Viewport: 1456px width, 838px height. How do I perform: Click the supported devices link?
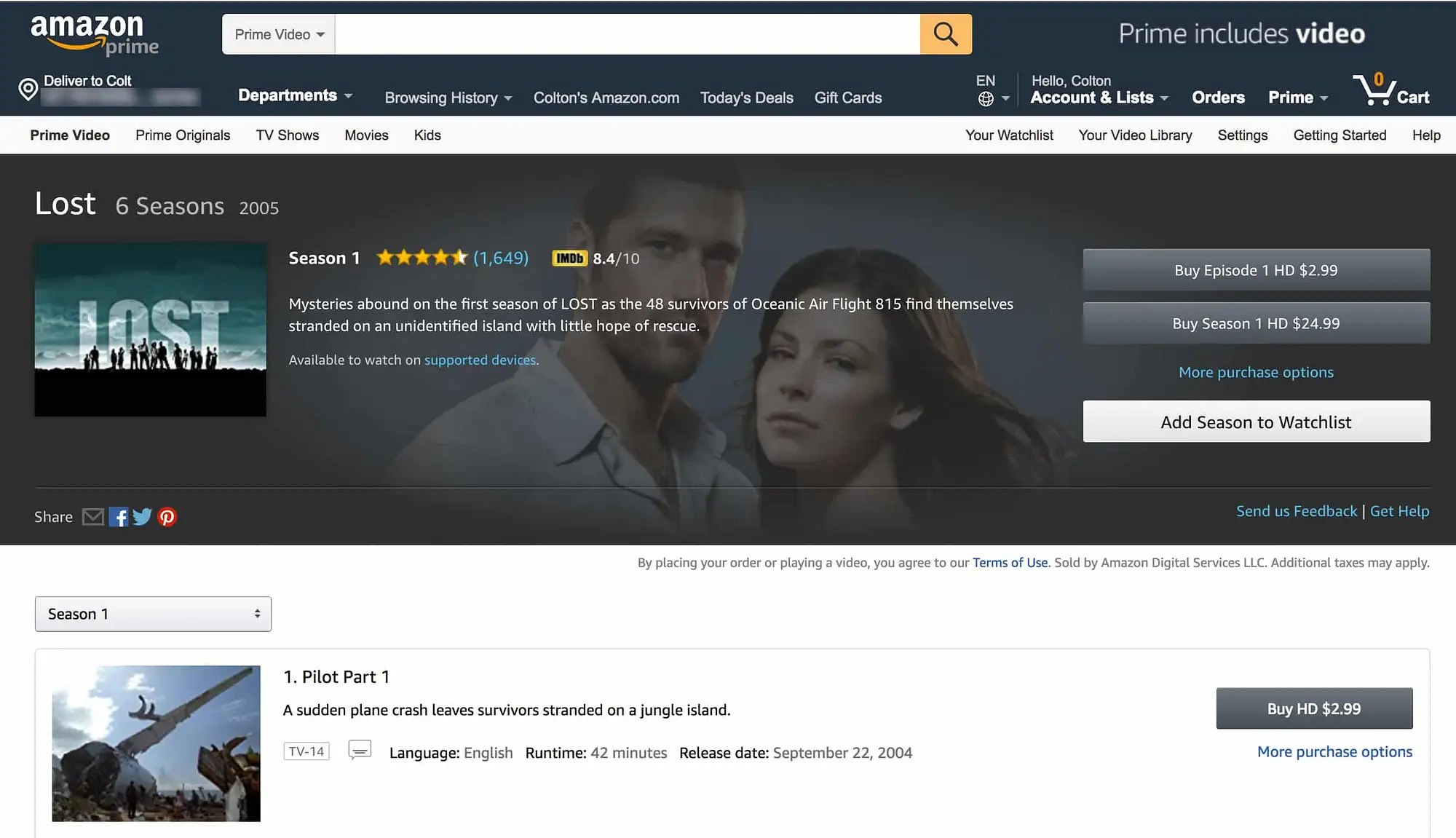tap(480, 359)
